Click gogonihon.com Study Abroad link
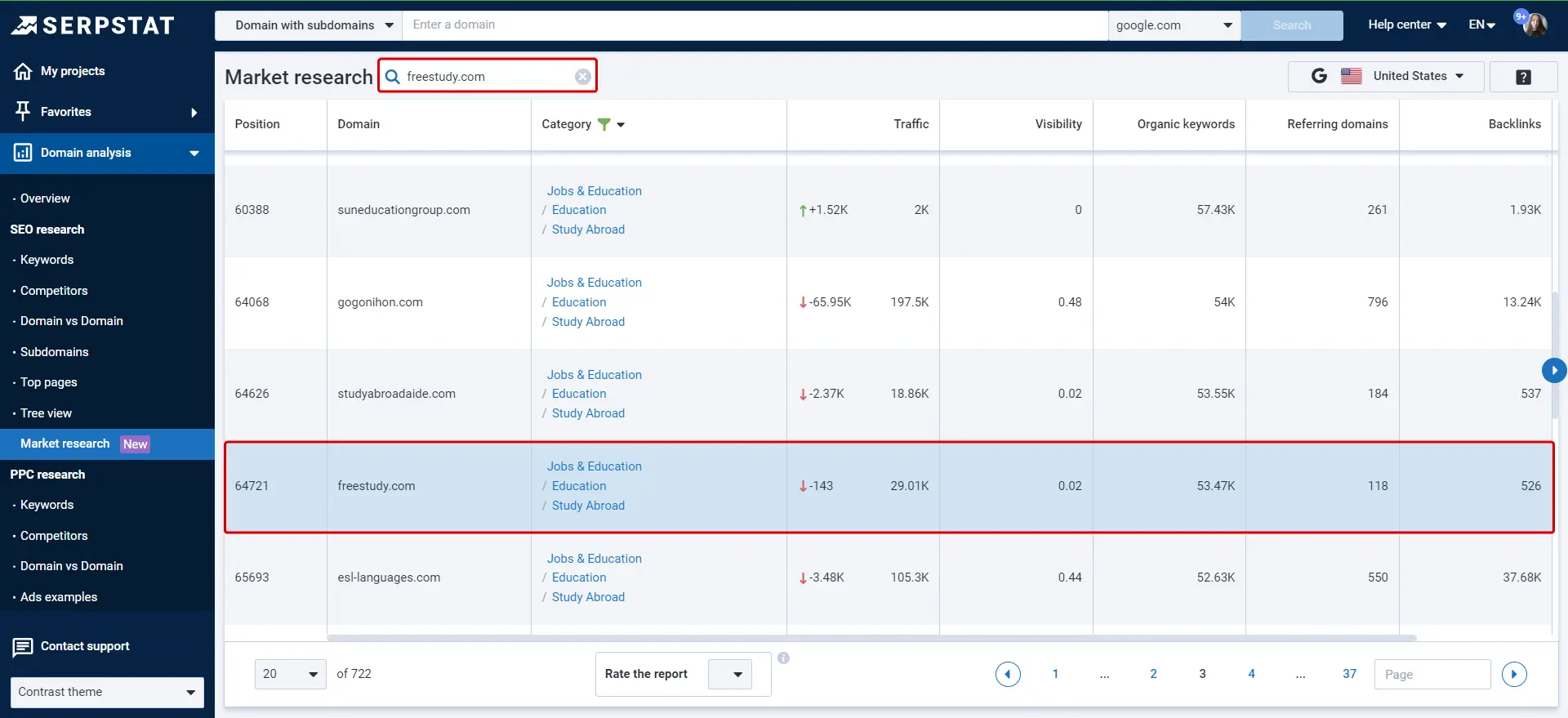Viewport: 1568px width, 718px height. pos(588,322)
